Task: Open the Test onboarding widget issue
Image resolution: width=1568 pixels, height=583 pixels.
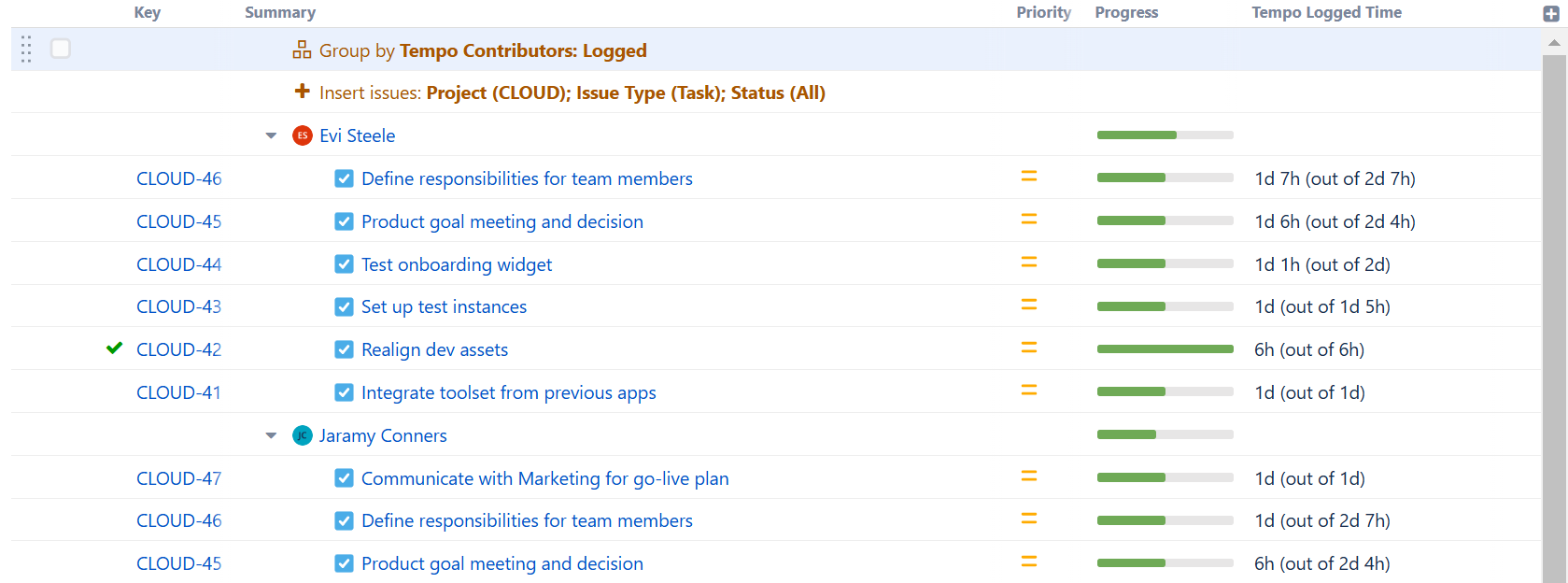Action: click(x=456, y=264)
